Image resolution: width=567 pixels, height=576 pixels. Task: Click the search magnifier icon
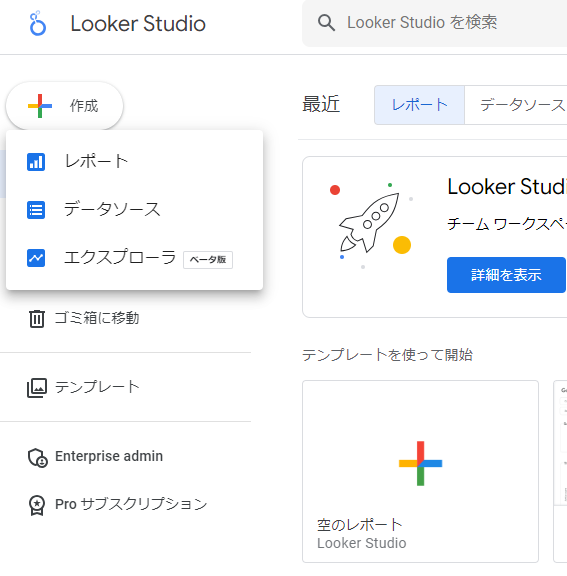click(326, 23)
